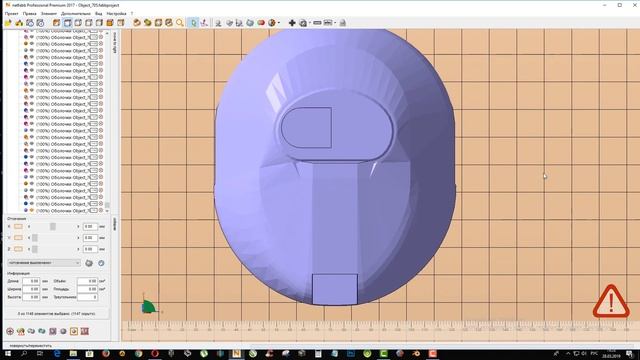The image size is (640, 360).
Task: Click the axes move tool beside the pointer
Action: [x=204, y=23]
